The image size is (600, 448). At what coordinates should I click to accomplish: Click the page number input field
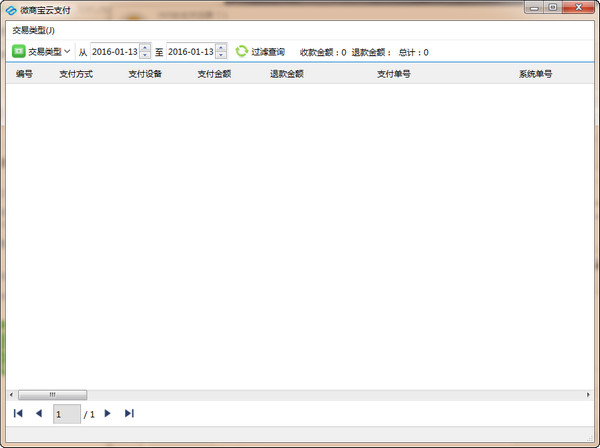click(x=66, y=413)
